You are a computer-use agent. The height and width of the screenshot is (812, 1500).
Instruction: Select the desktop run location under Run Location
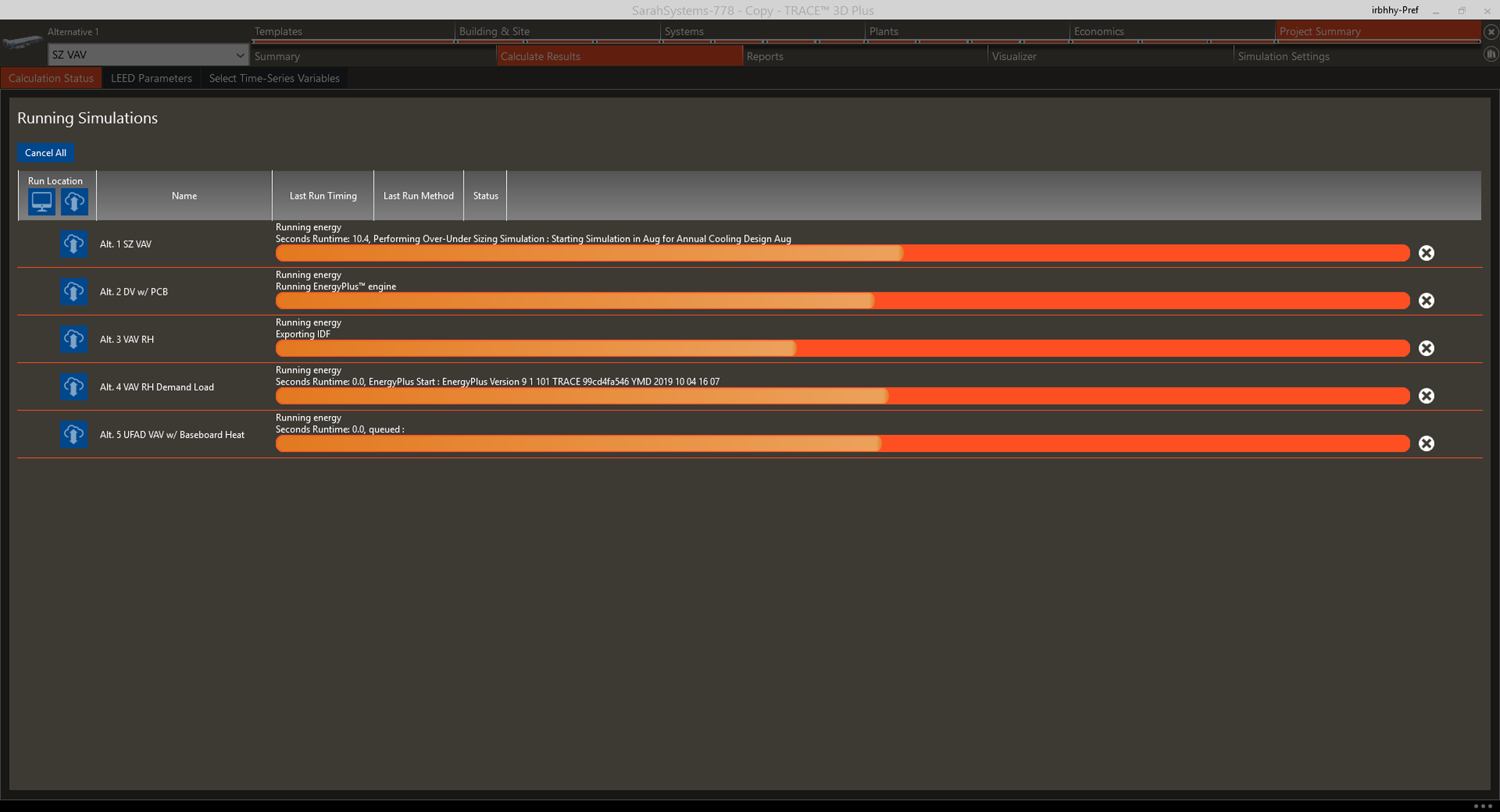tap(40, 202)
